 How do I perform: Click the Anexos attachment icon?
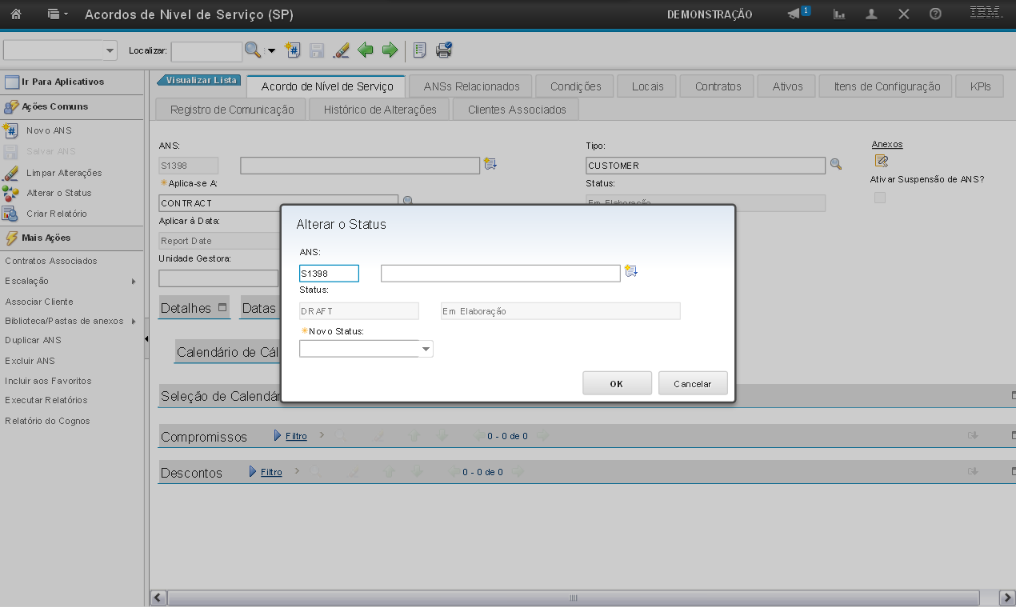[x=881, y=160]
